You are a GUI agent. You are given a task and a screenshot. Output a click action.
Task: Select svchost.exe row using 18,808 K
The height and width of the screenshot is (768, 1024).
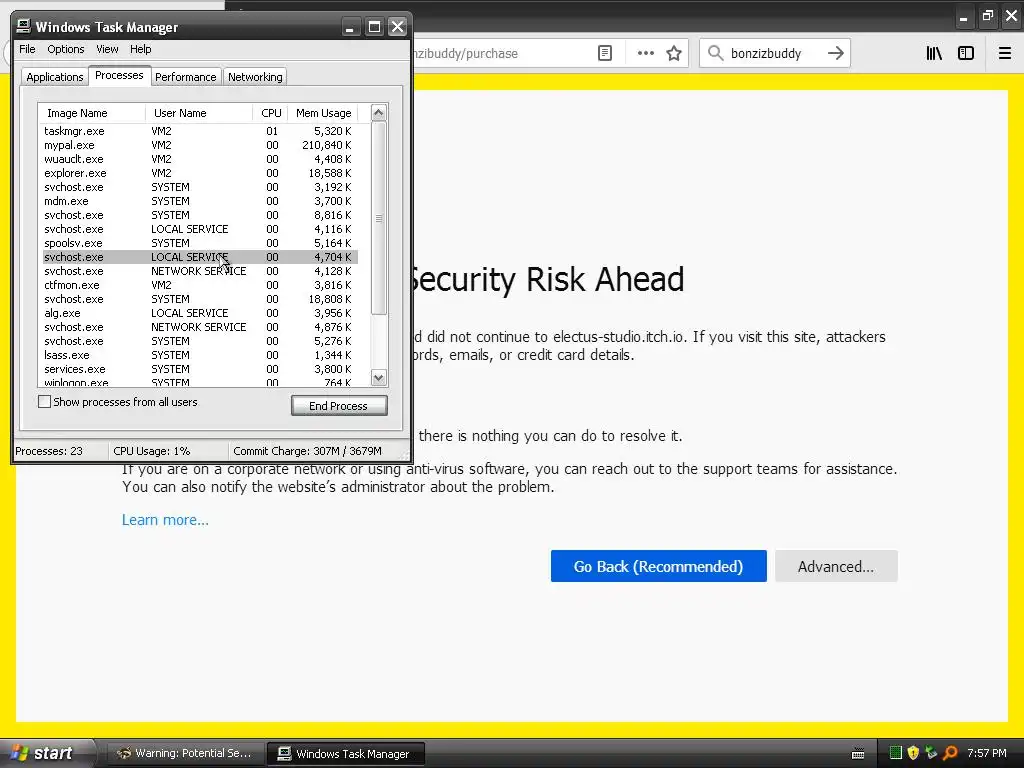point(199,299)
